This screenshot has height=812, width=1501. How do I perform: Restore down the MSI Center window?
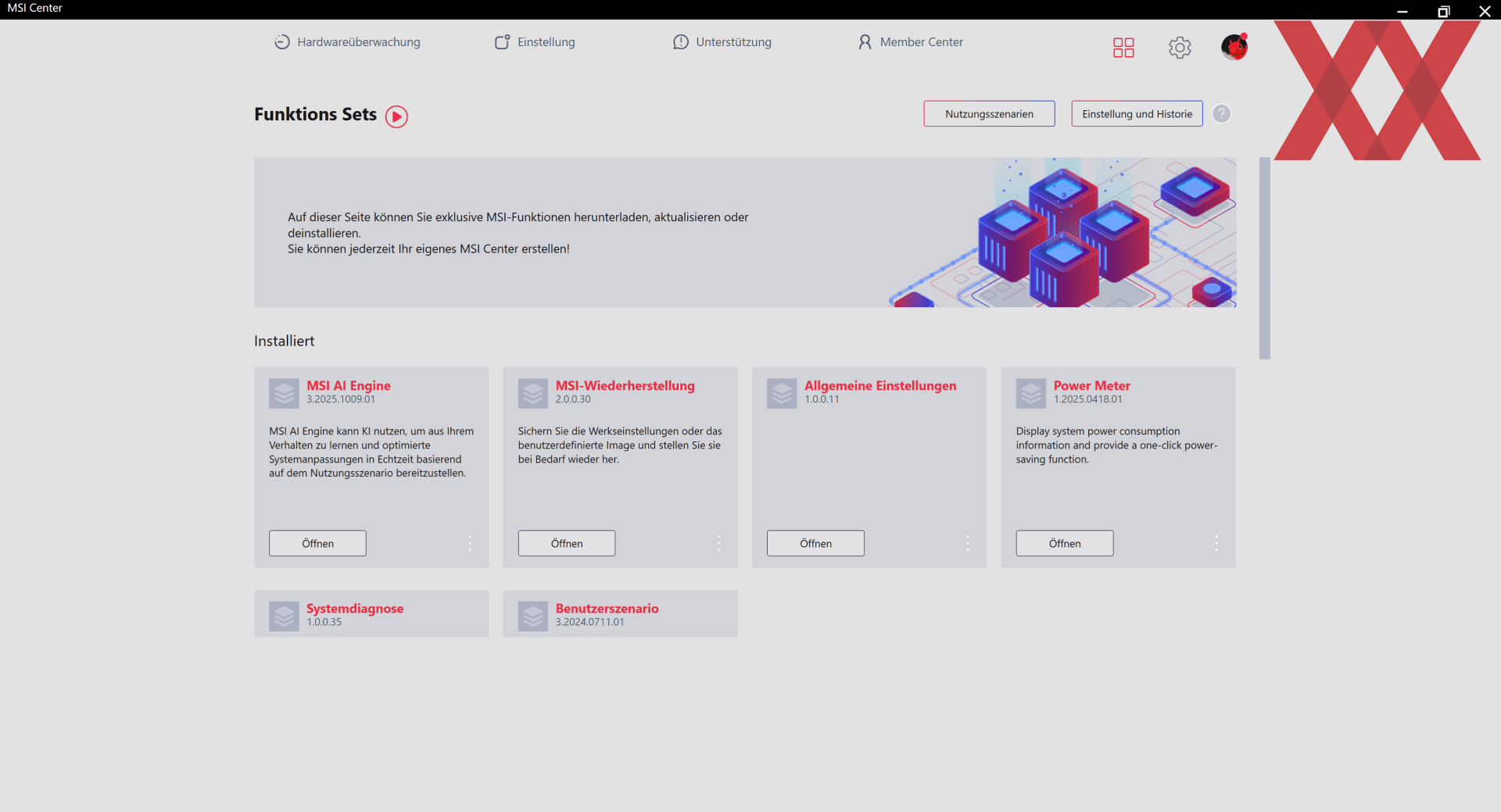point(1443,11)
